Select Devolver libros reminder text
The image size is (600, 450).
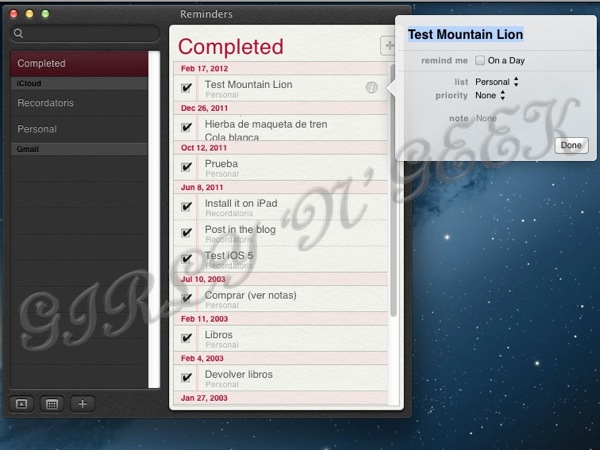[239, 375]
